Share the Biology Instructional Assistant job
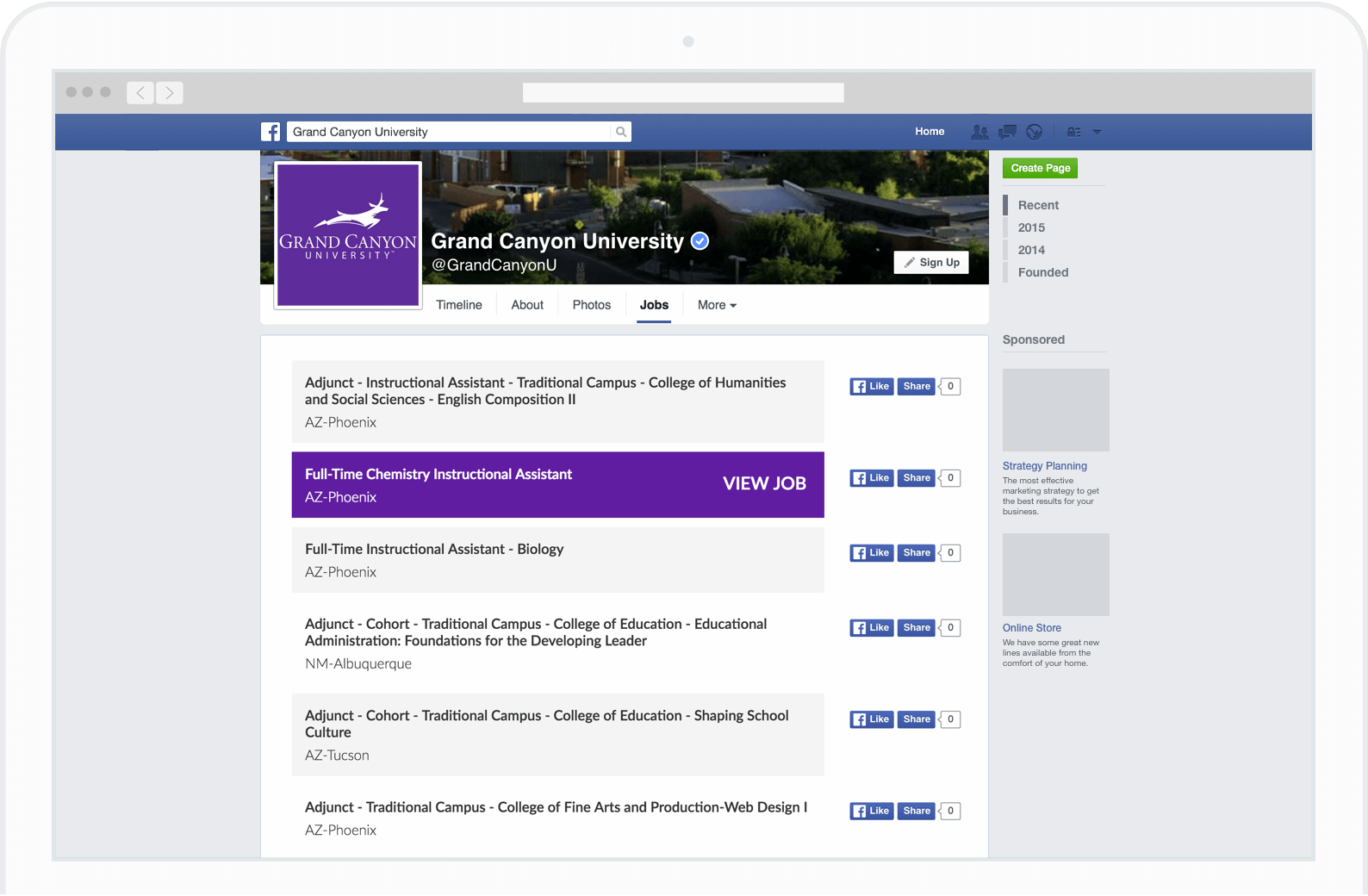Viewport: 1368px width, 896px height. 917,553
